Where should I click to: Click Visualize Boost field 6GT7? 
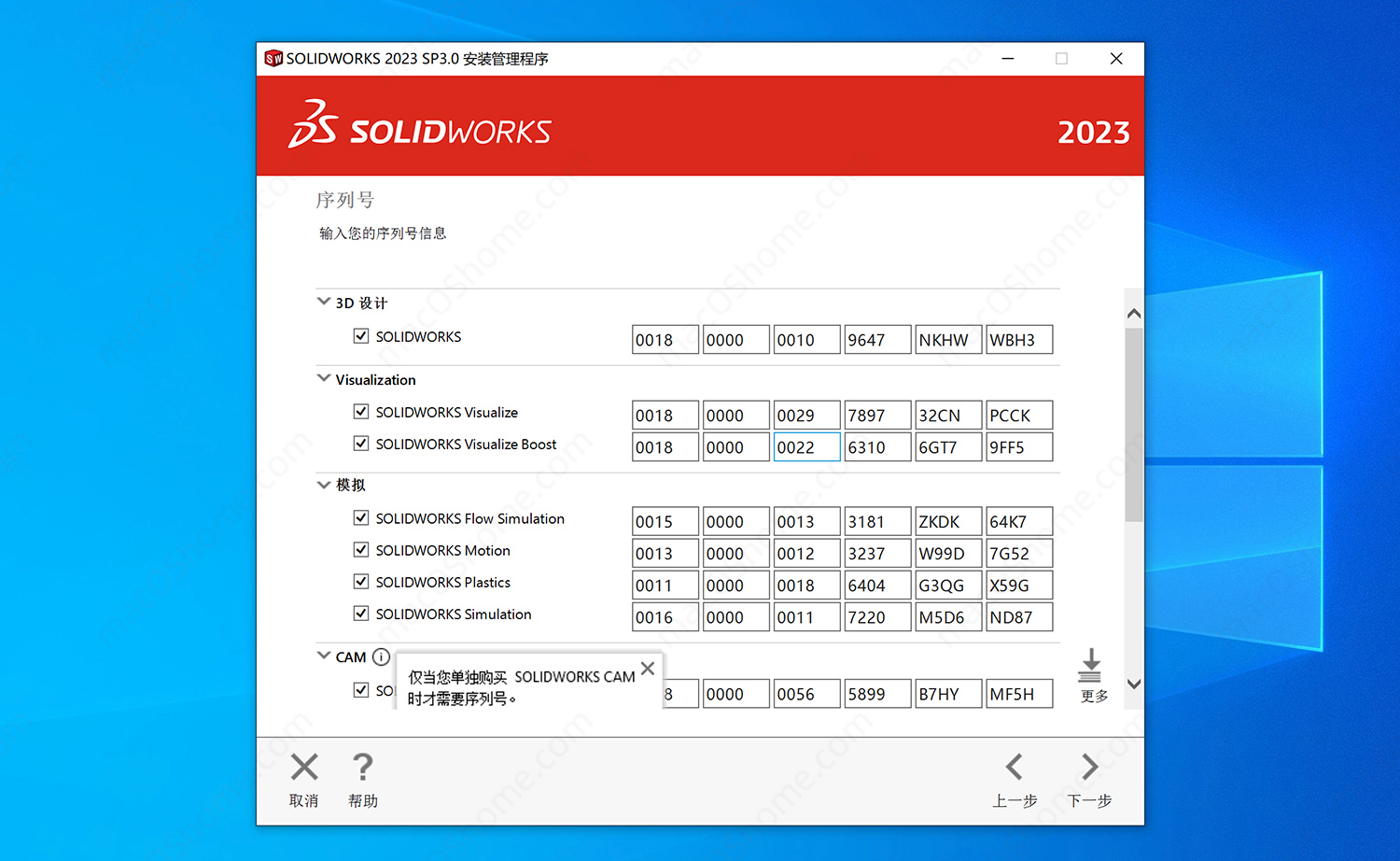[x=948, y=446]
